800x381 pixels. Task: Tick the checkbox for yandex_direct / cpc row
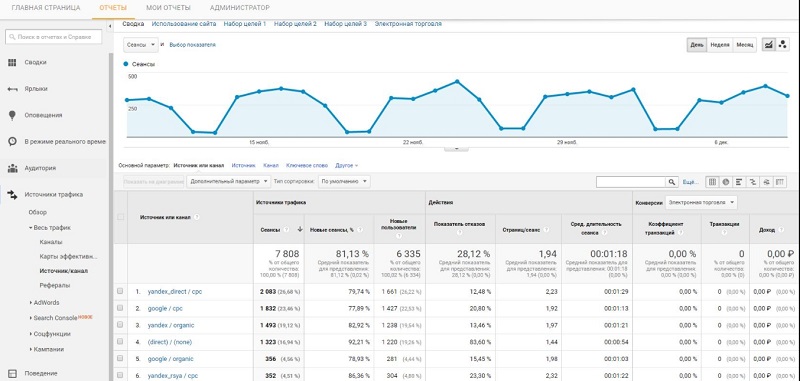click(120, 291)
